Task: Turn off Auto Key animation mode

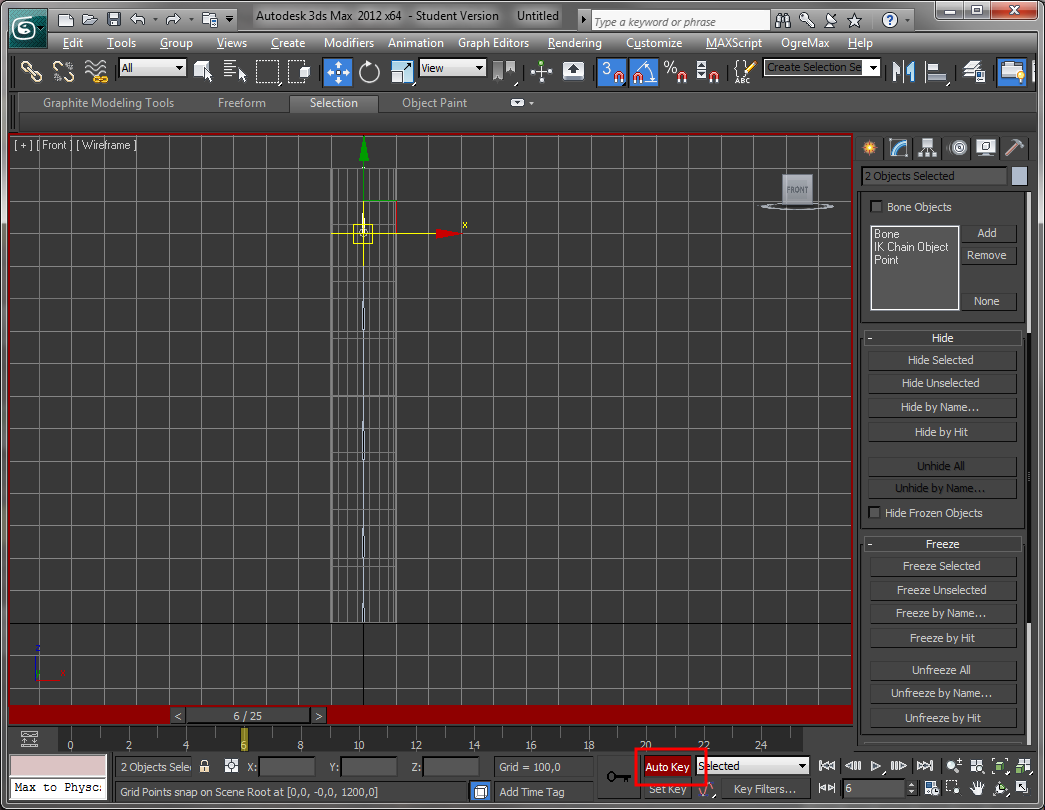Action: tap(666, 767)
